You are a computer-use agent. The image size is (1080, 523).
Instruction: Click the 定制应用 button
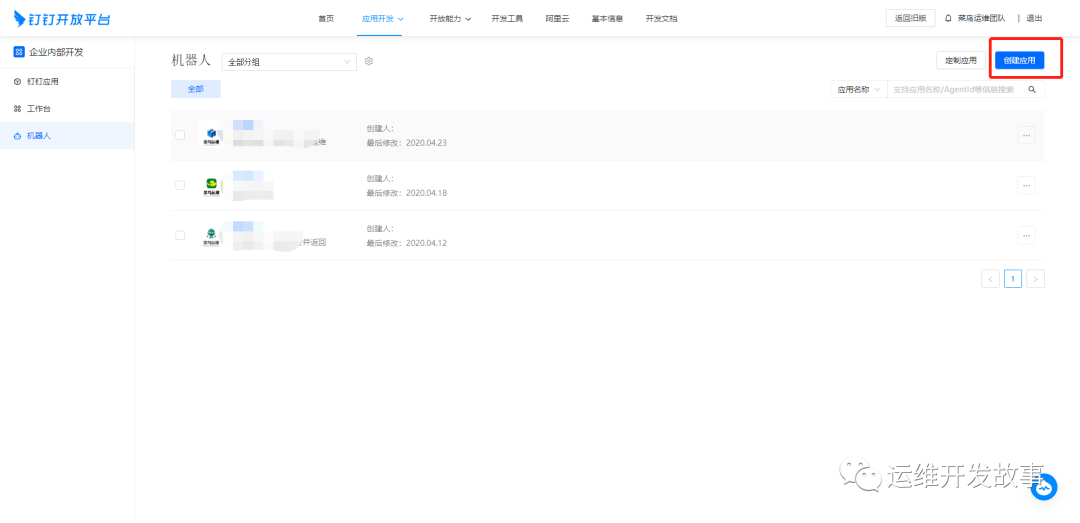(x=961, y=61)
